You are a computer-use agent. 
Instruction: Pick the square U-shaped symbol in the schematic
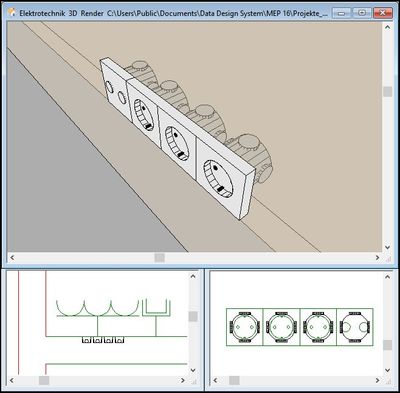click(156, 308)
